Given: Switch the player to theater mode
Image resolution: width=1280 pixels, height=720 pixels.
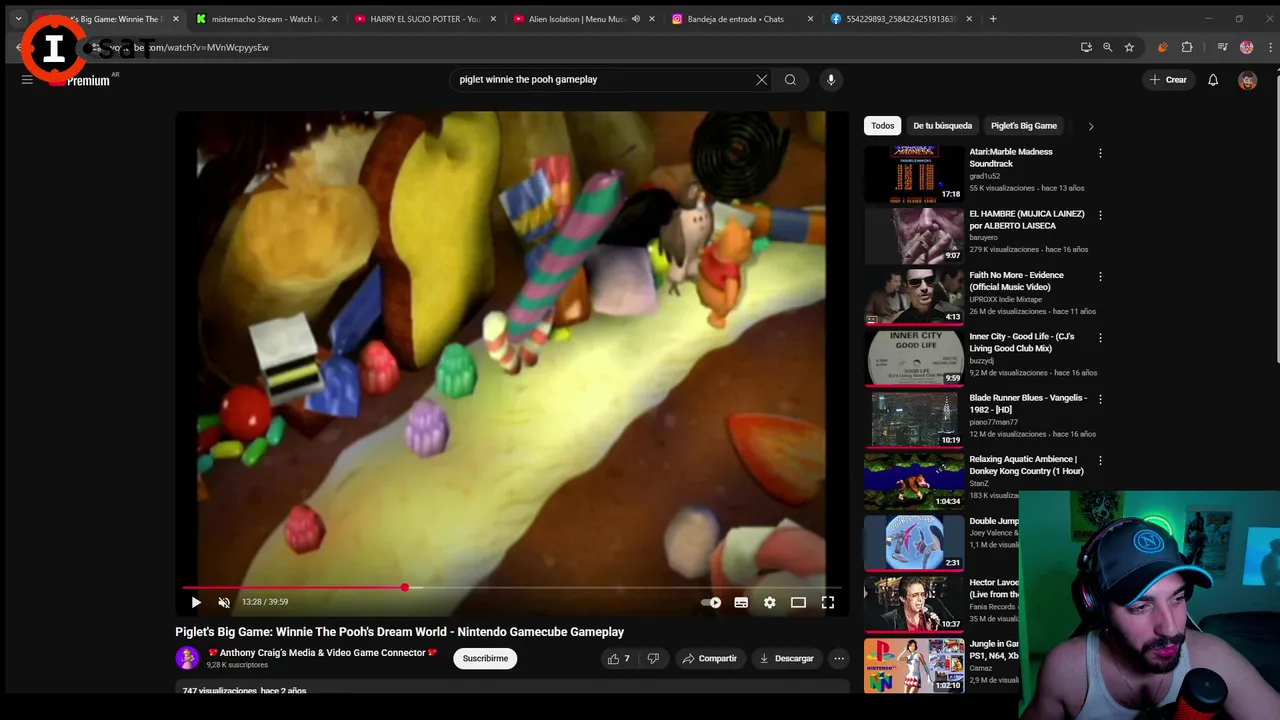Looking at the screenshot, I should point(798,602).
